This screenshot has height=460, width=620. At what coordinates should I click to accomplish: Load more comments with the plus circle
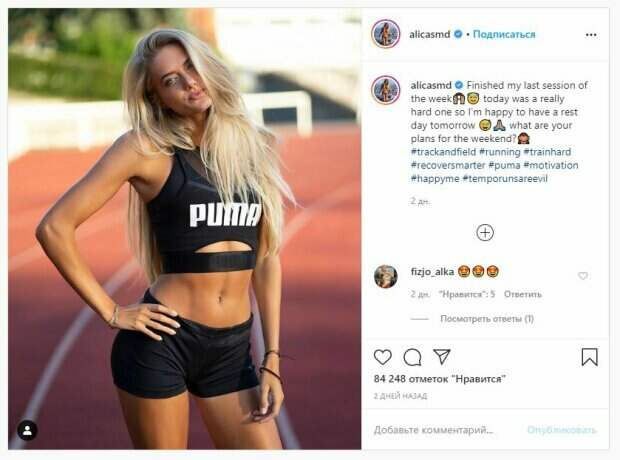pyautogui.click(x=485, y=233)
